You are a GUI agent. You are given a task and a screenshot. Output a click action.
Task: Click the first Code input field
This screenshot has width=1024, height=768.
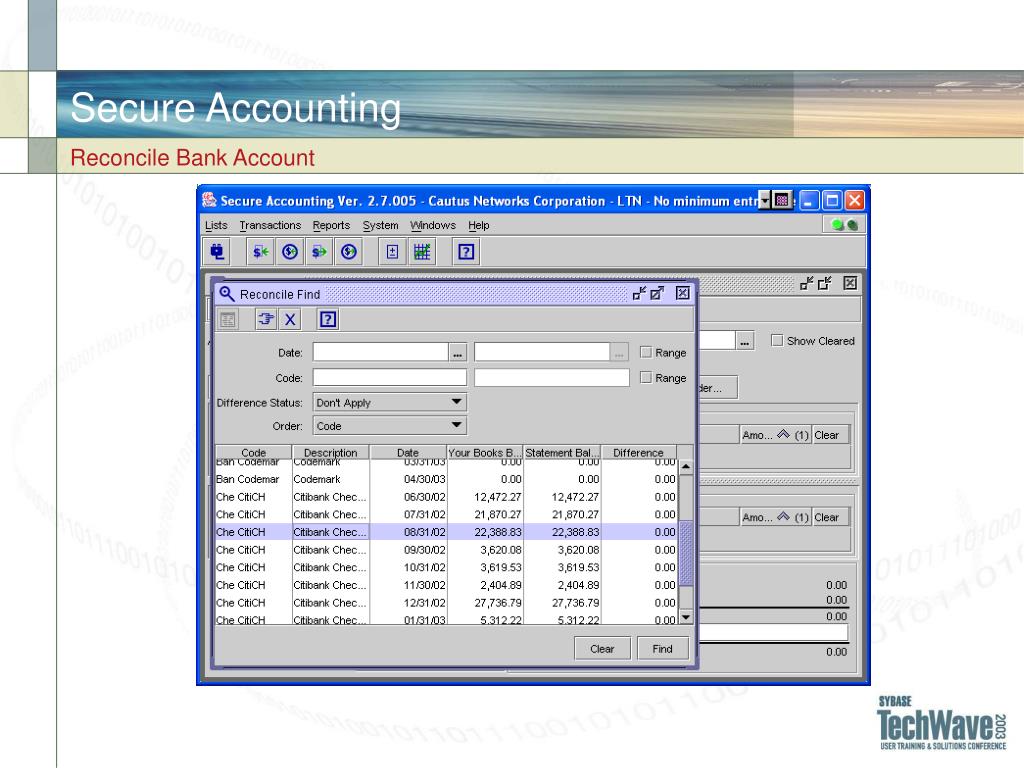[390, 377]
